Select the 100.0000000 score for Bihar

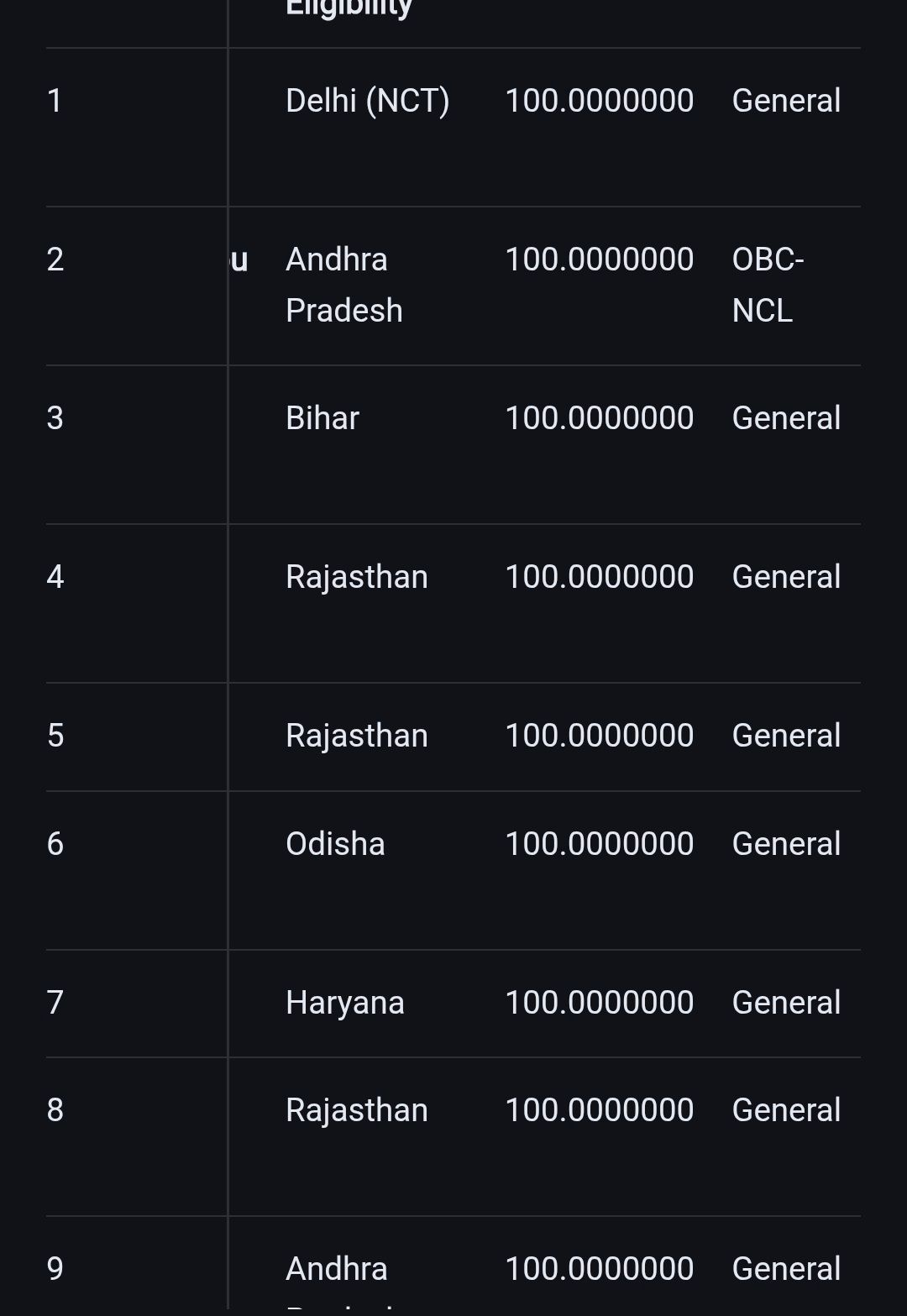pyautogui.click(x=599, y=418)
